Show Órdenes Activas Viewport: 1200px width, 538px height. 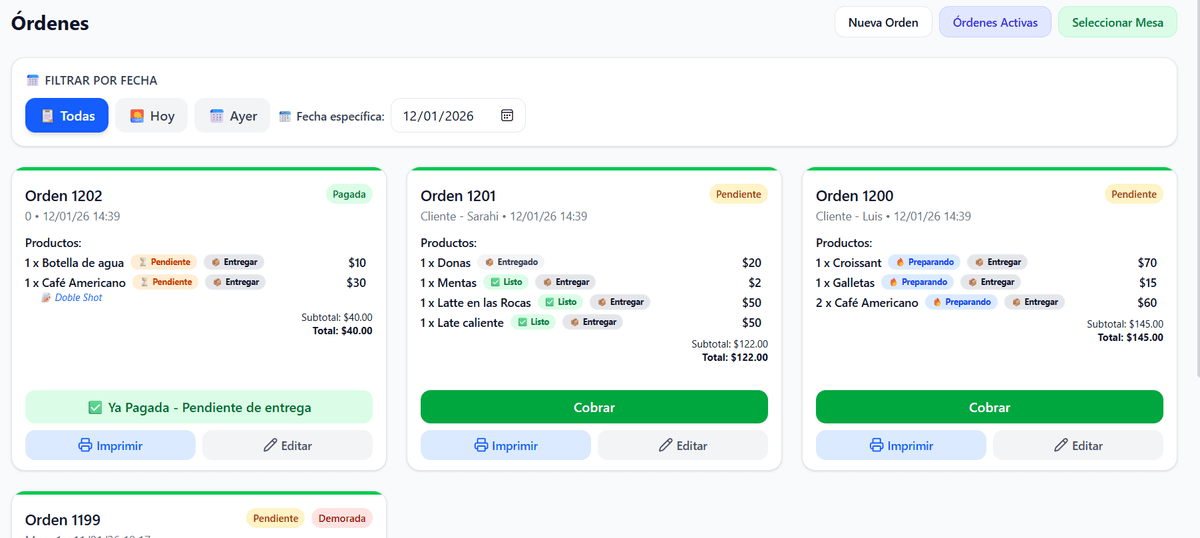(994, 23)
